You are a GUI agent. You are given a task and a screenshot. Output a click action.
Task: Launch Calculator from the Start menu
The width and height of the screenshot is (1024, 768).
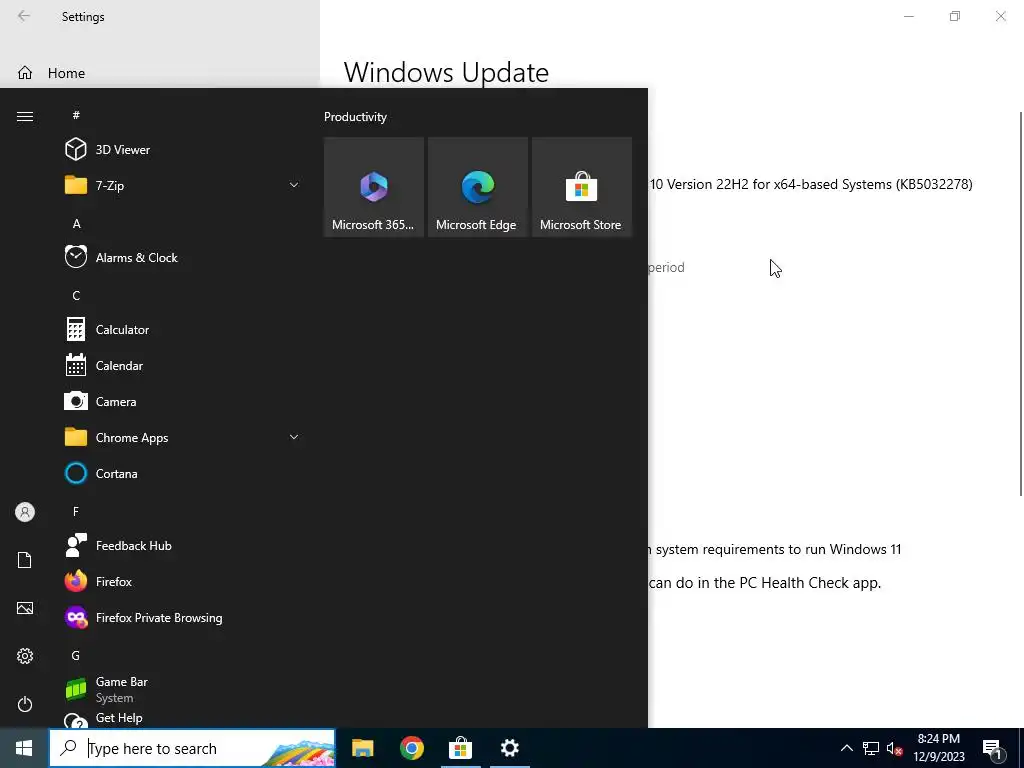point(183,330)
